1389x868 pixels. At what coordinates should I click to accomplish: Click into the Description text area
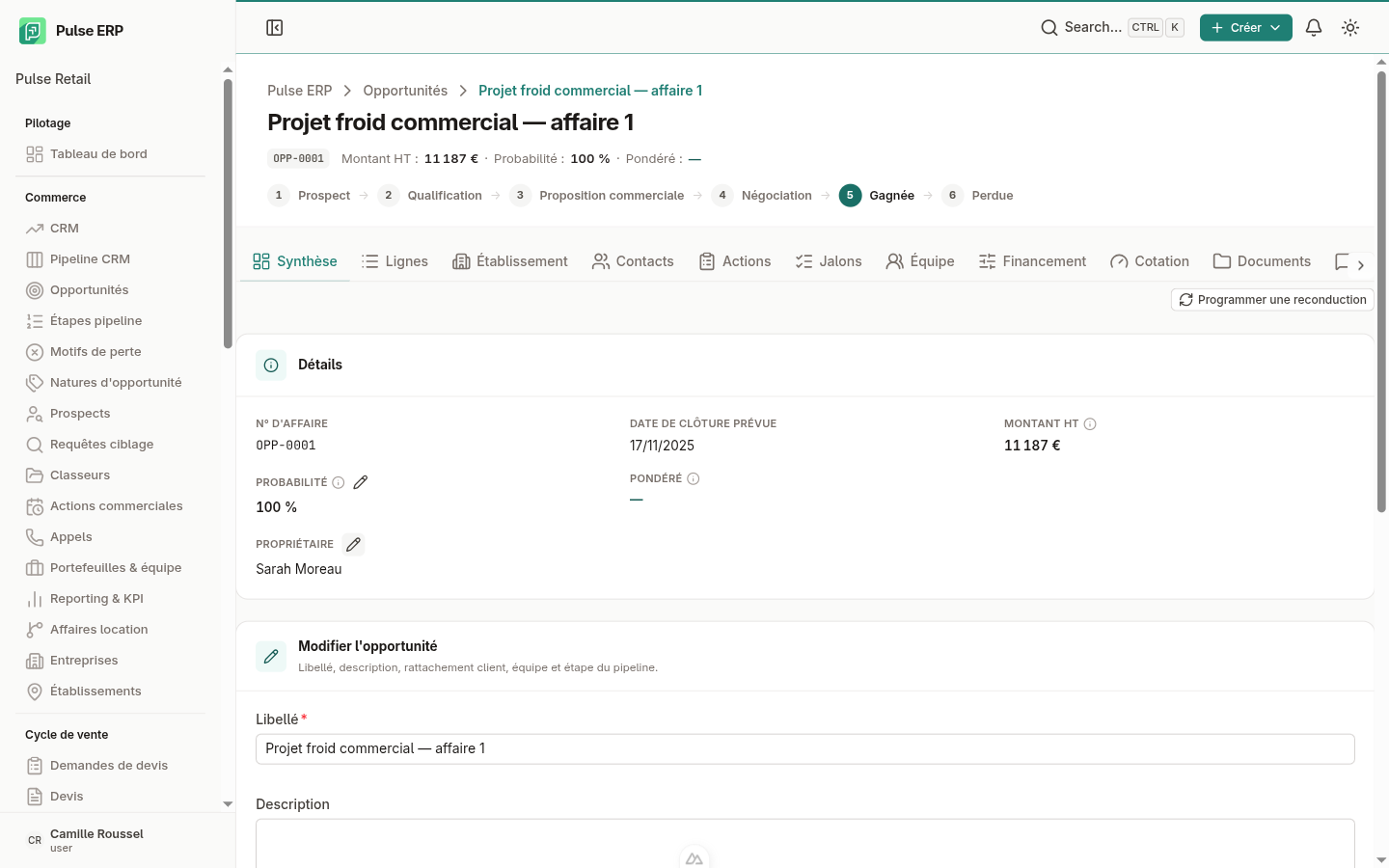point(805,844)
